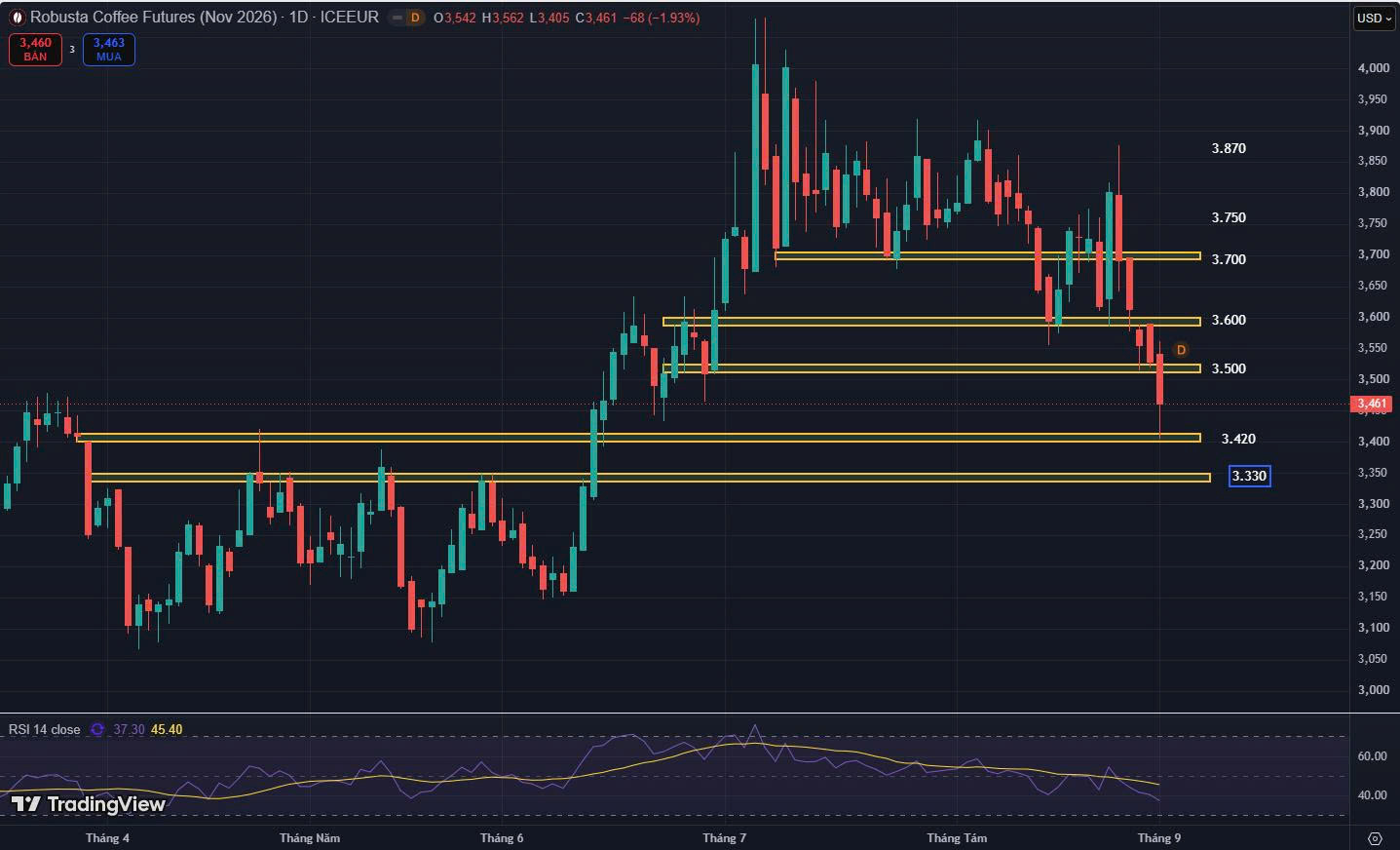Select the boxed 3.330 text label
This screenshot has width=1400, height=850.
(x=1249, y=476)
